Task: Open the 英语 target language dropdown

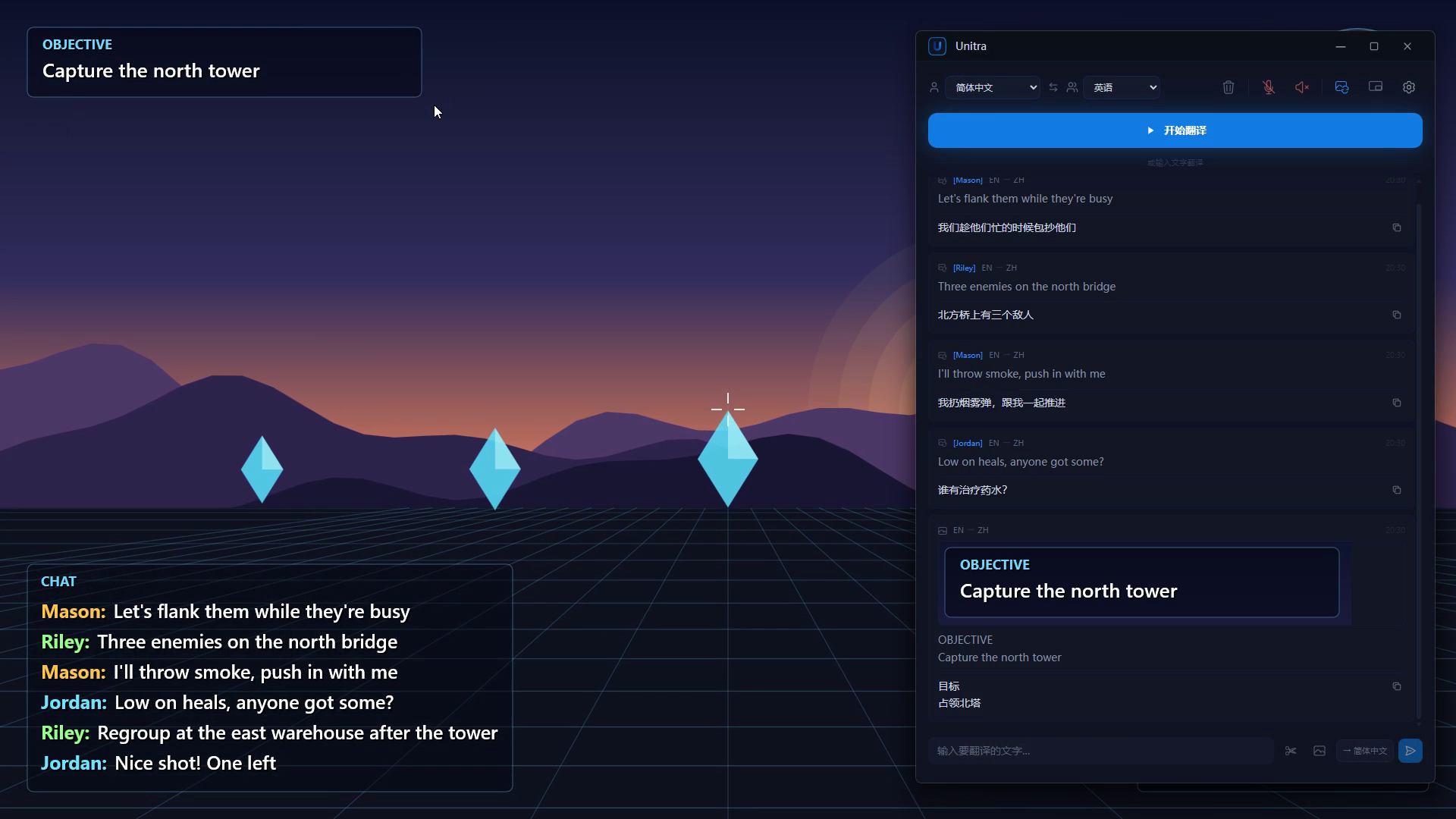Action: click(x=1122, y=87)
